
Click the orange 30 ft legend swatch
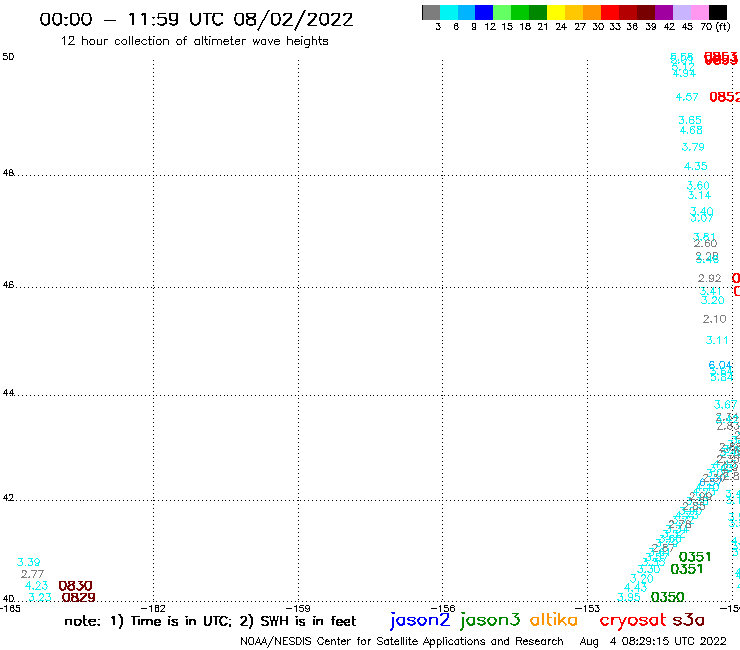click(x=592, y=12)
